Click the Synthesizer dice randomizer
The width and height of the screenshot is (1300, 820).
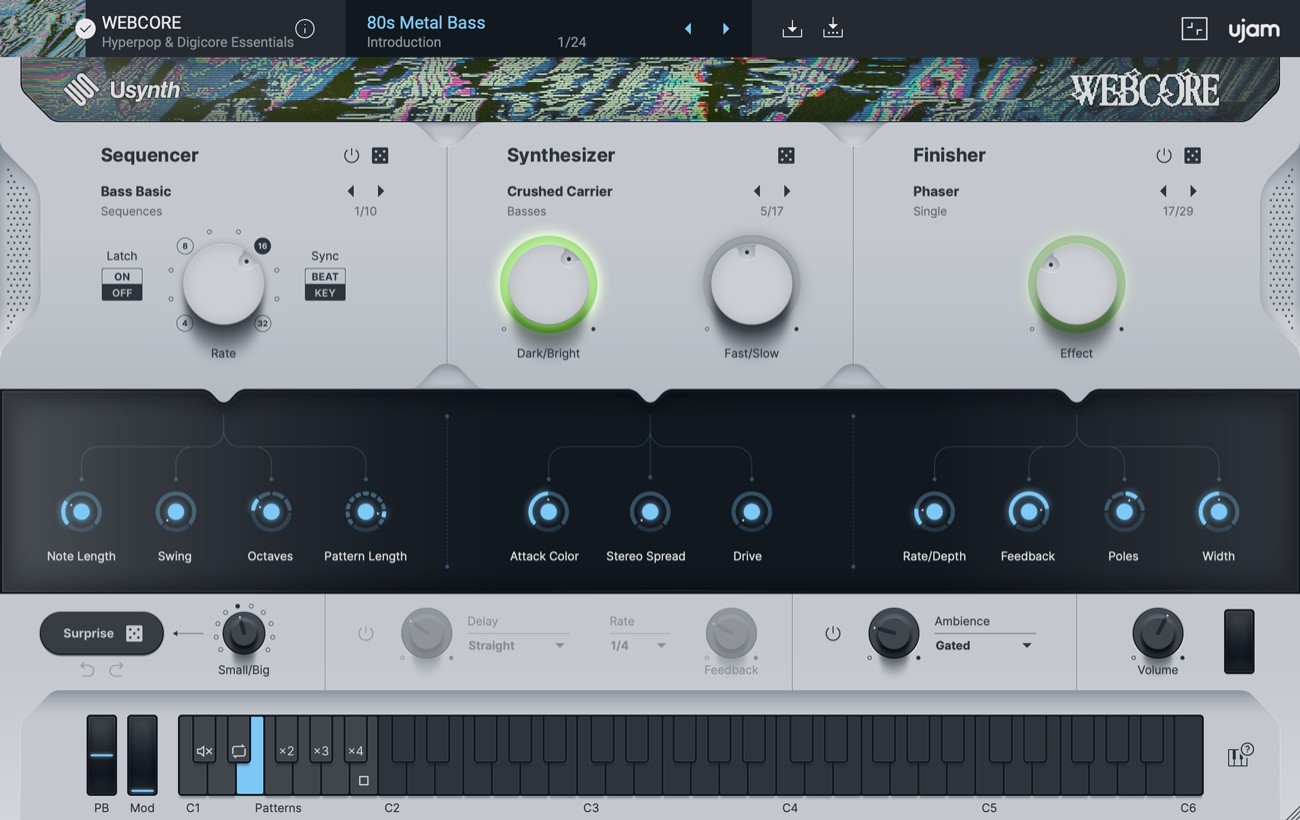(786, 155)
